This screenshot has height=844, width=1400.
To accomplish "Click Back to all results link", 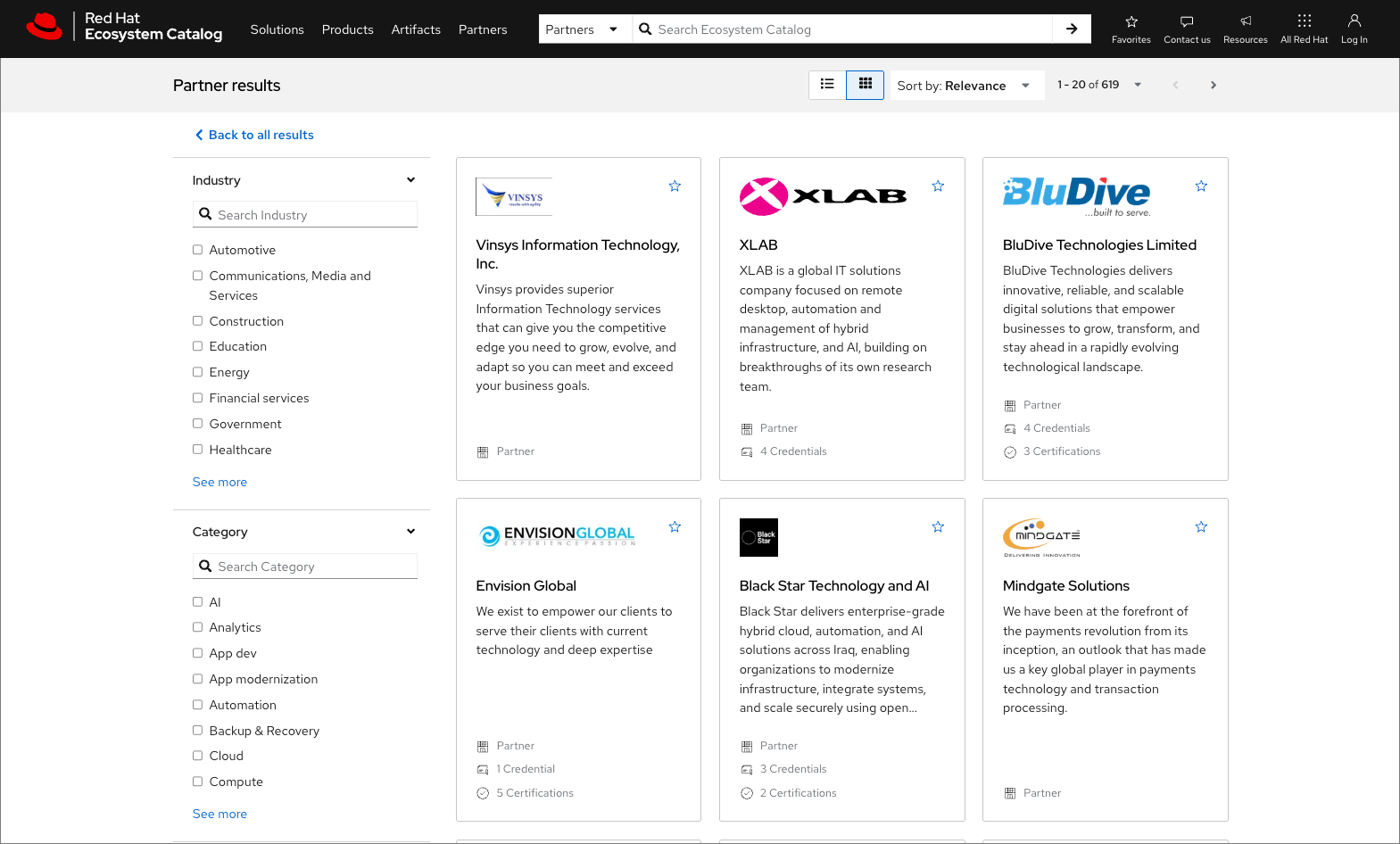I will click(x=254, y=135).
